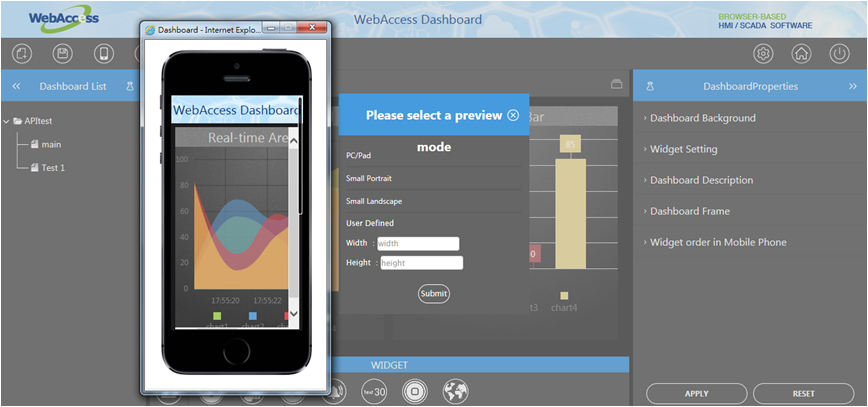Collapse the DashboardProperties panel with the double chevron
Viewport: 868px width, 407px height.
852,86
